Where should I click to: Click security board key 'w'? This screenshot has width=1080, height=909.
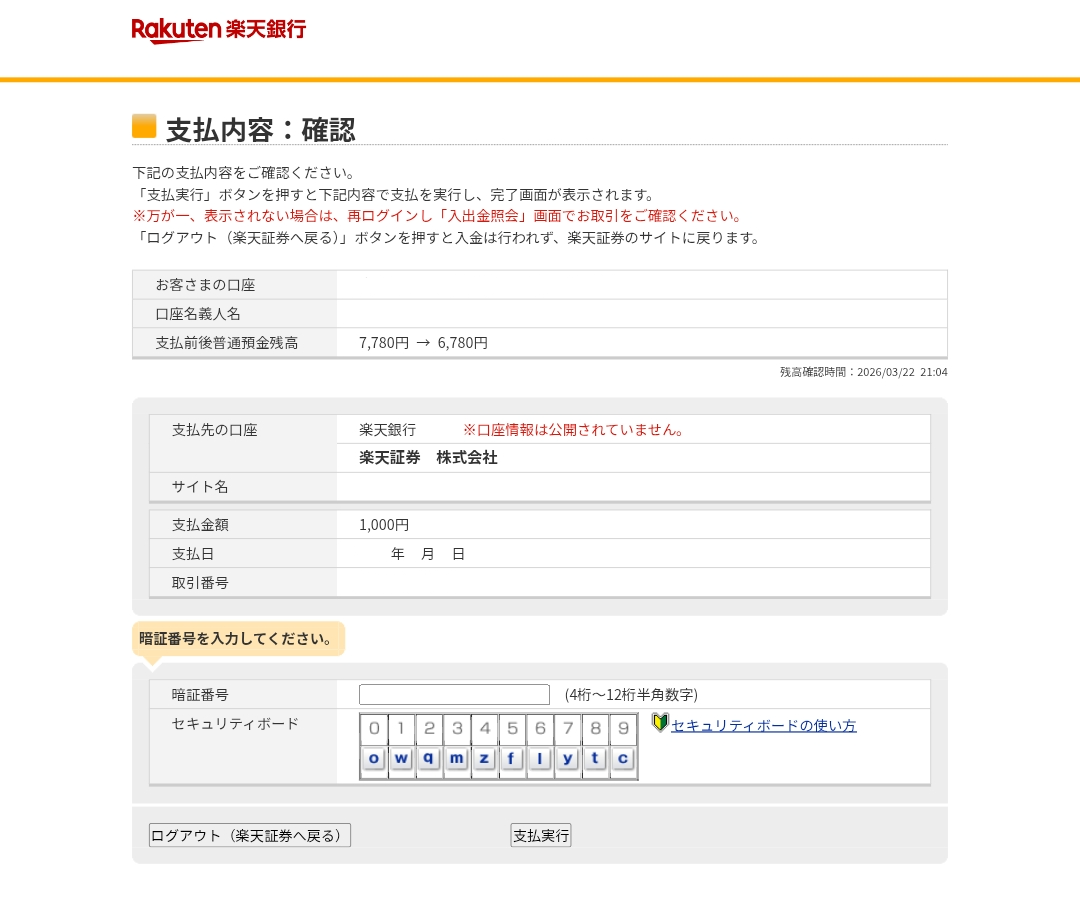pyautogui.click(x=402, y=759)
